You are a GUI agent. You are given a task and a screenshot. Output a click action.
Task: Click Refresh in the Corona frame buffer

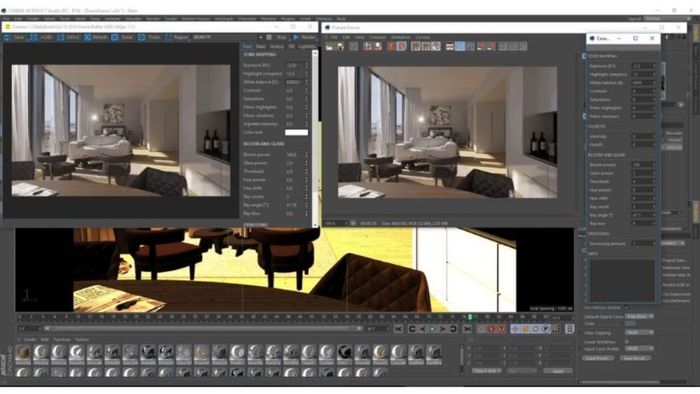96,37
